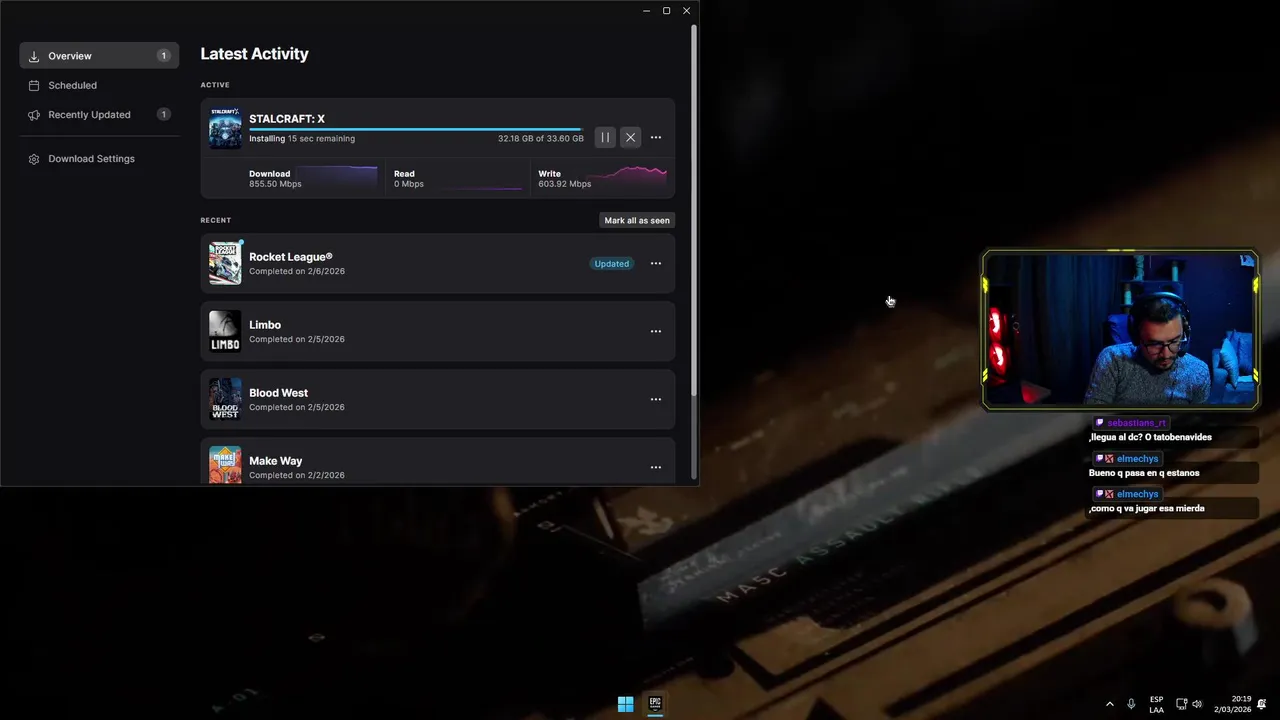Viewport: 1280px width, 720px height.
Task: Pause the STALCRAFT: X installation
Action: click(x=605, y=138)
